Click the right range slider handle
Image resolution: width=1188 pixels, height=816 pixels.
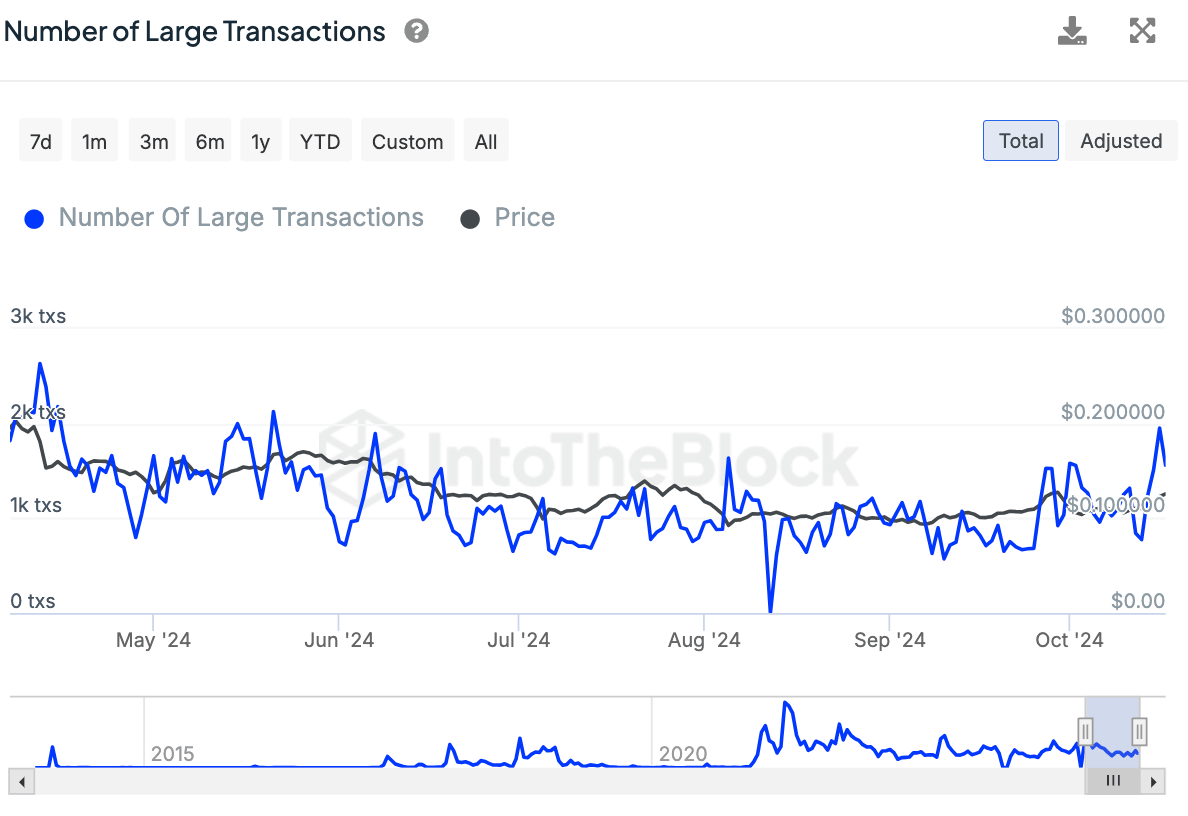pos(1139,732)
